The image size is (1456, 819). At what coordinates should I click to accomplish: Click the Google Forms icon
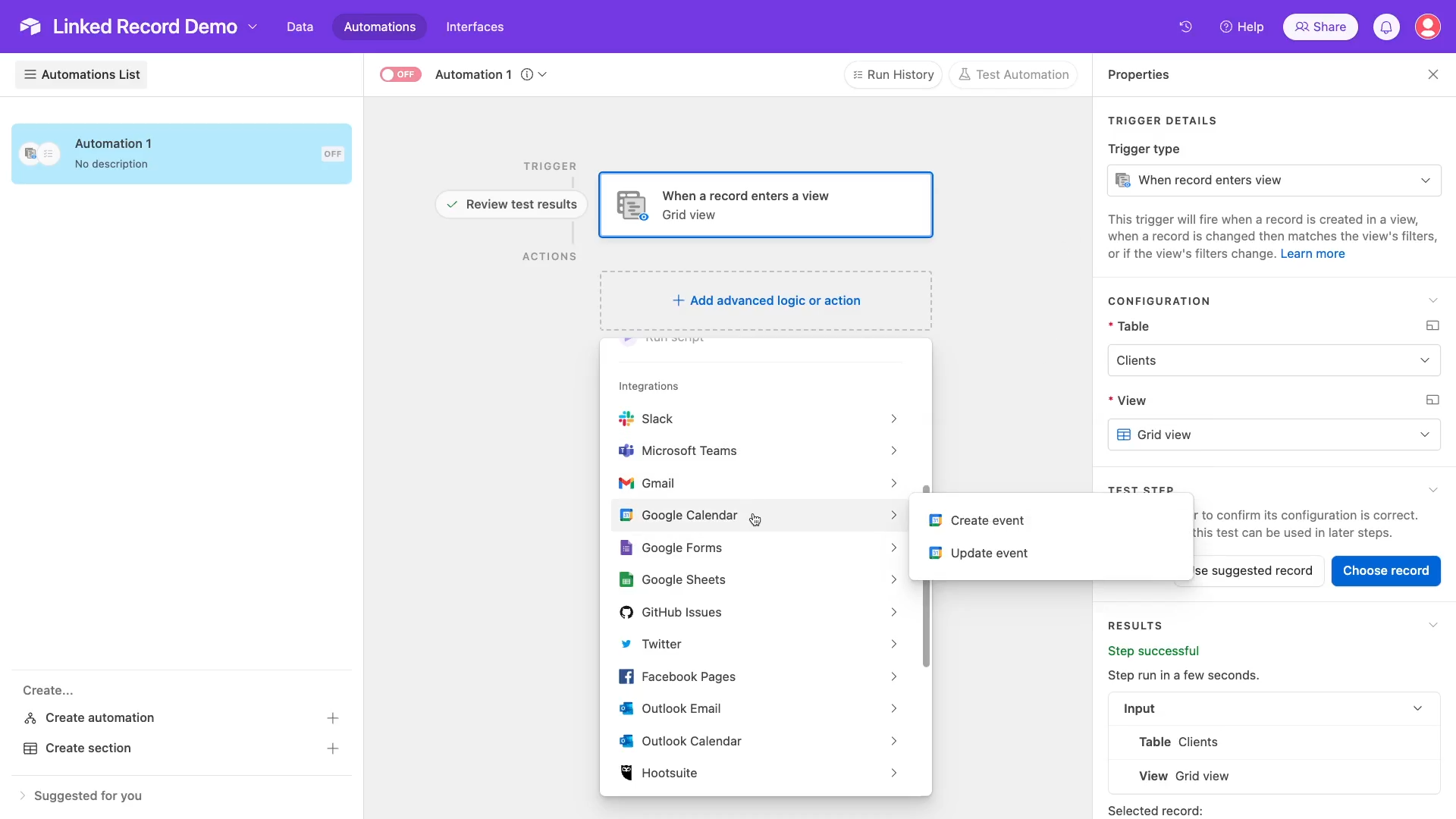pyautogui.click(x=626, y=548)
